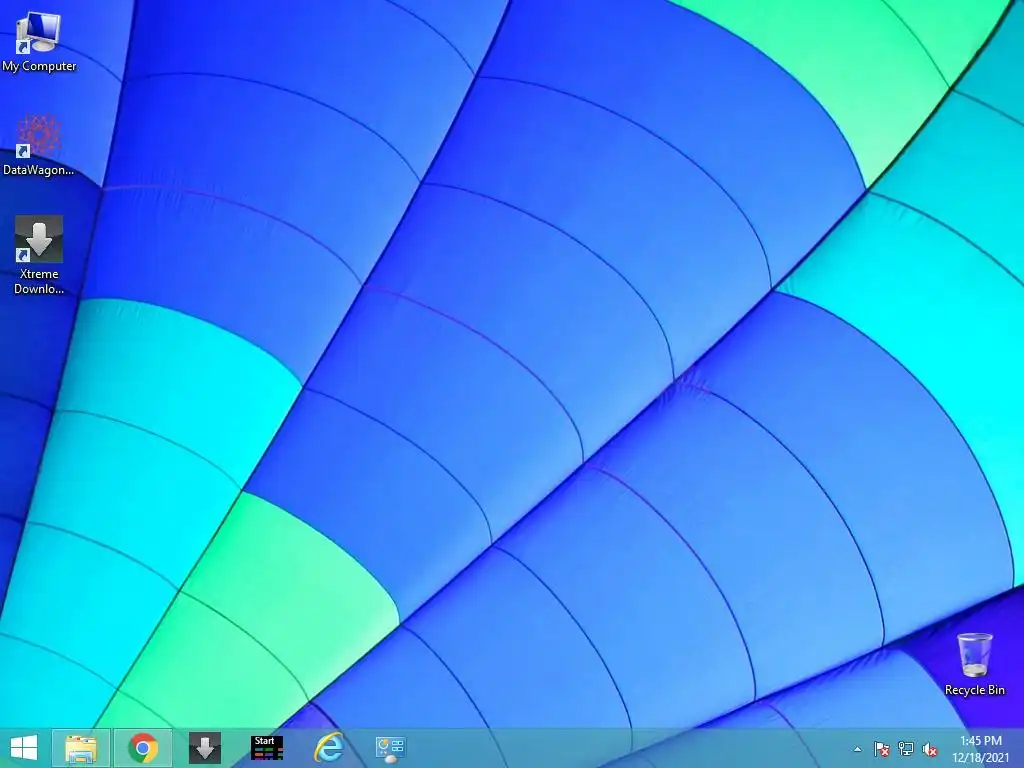Open Xtreme Download Manager taskbar icon
Image resolution: width=1024 pixels, height=768 pixels.
(205, 748)
